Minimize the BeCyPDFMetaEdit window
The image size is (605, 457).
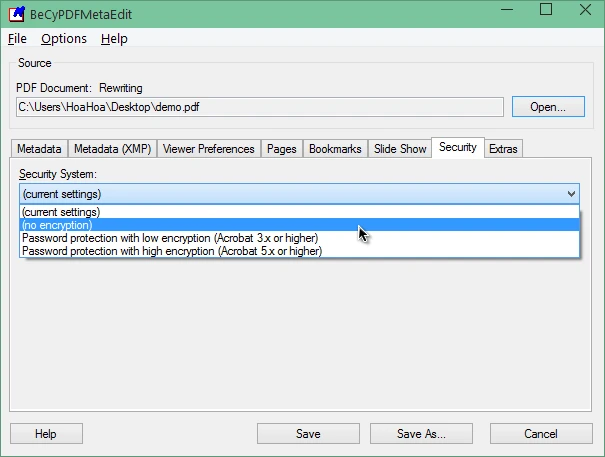(507, 10)
